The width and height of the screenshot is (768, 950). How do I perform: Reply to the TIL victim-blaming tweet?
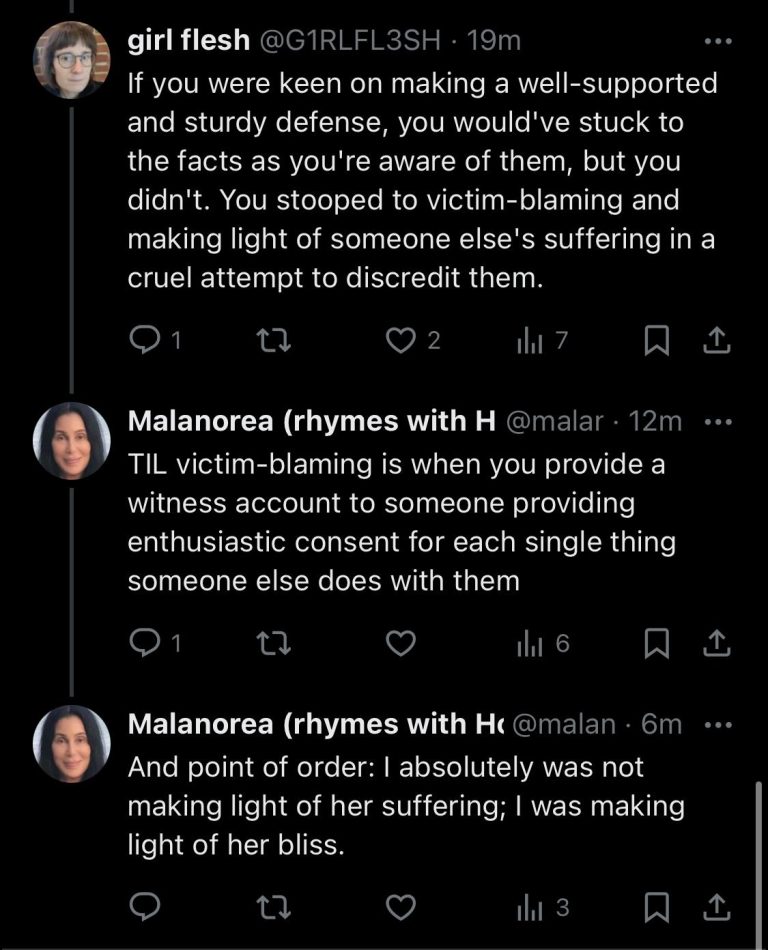point(145,644)
